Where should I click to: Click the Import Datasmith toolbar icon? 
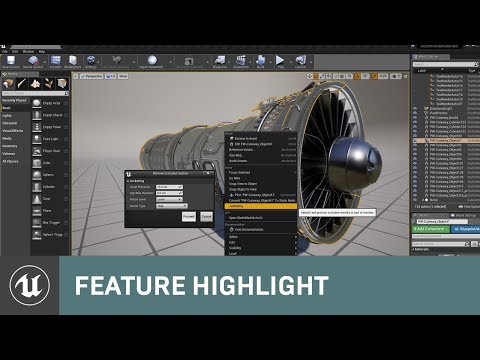(x=152, y=60)
